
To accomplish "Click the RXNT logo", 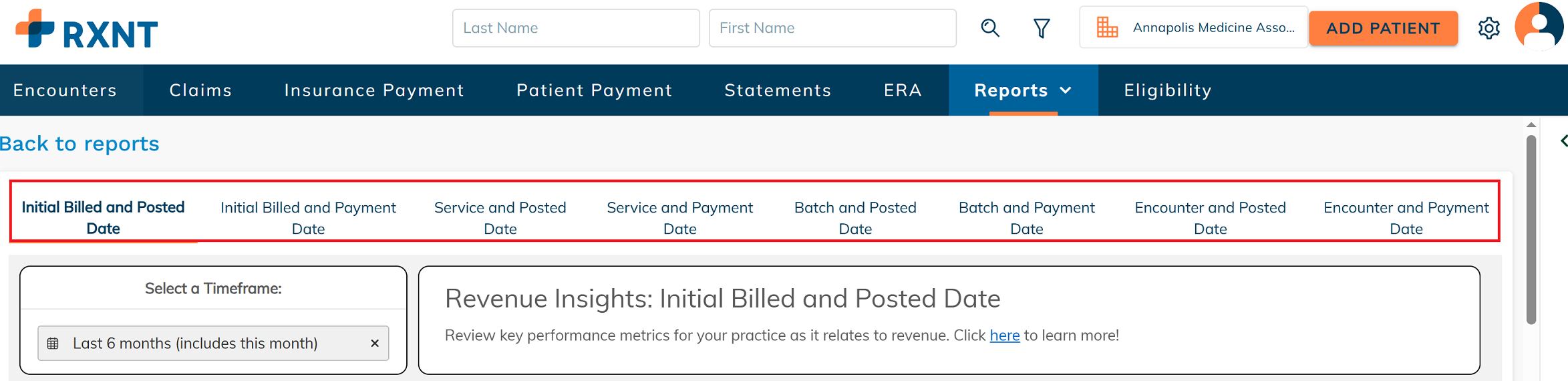I will click(87, 29).
